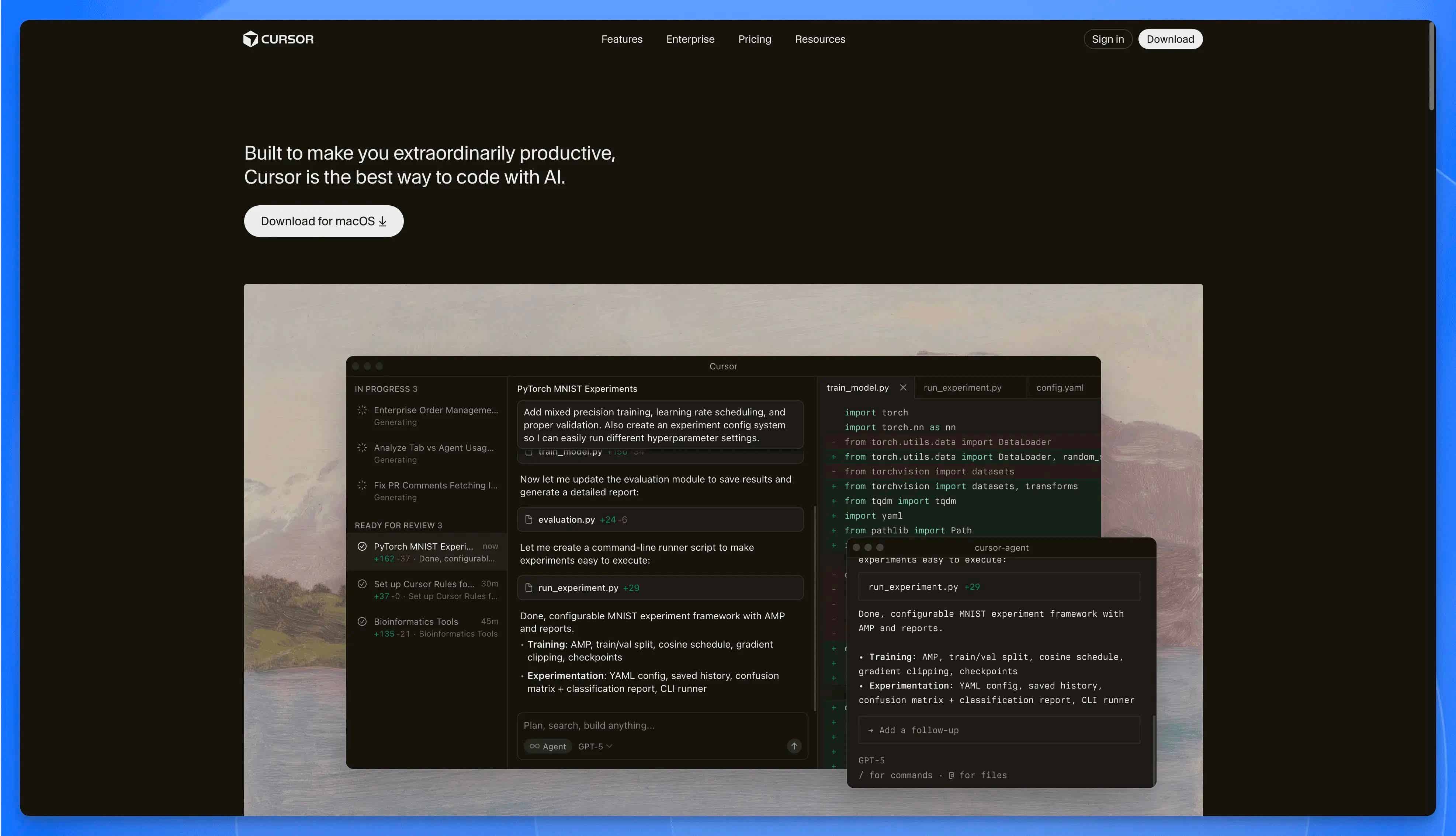Screen dimensions: 1456x836
Task: Click the infinity Agent mode icon
Action: 535,746
